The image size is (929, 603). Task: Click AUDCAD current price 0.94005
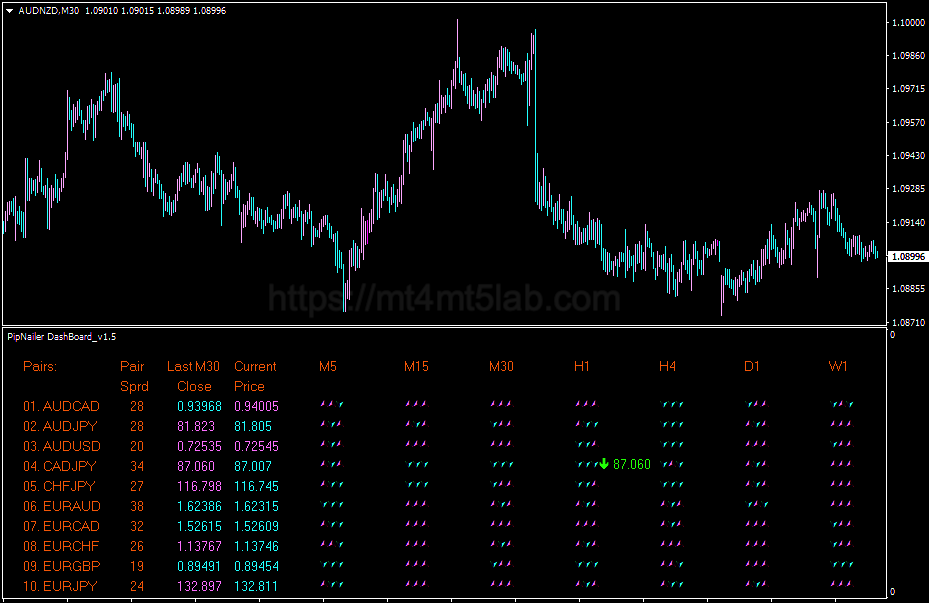256,406
